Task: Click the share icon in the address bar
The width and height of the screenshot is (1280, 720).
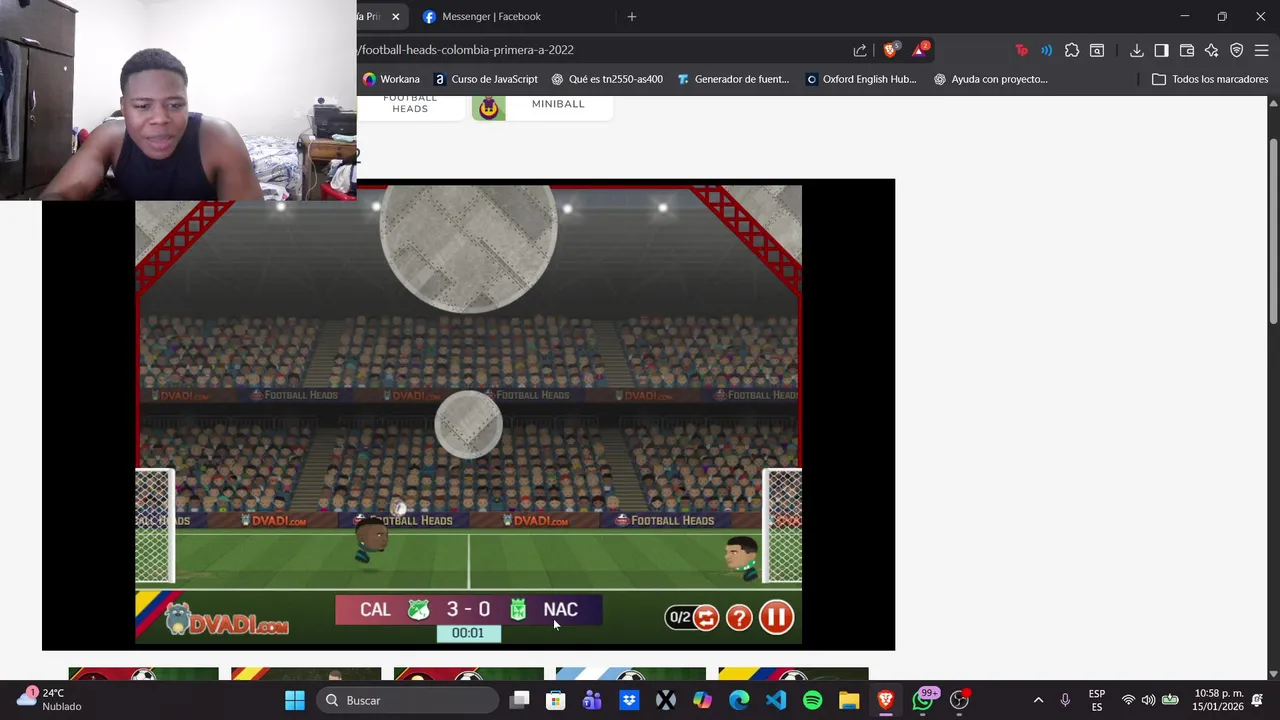Action: click(x=860, y=50)
